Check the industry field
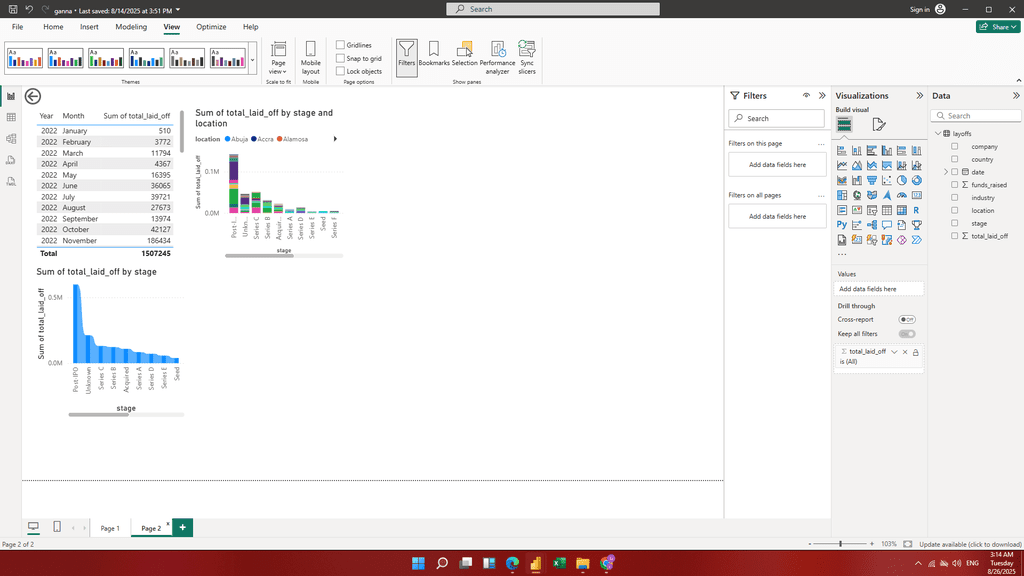This screenshot has width=1024, height=576. point(955,197)
